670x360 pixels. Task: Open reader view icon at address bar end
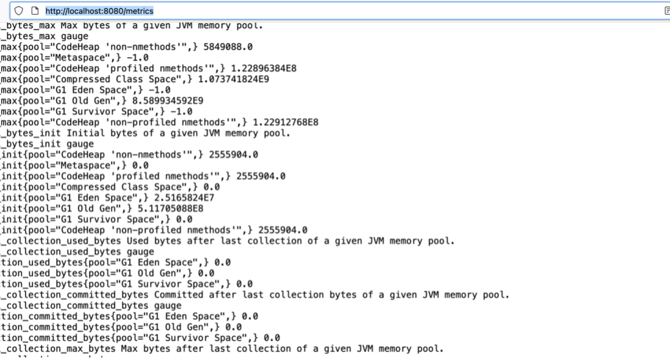[667, 11]
